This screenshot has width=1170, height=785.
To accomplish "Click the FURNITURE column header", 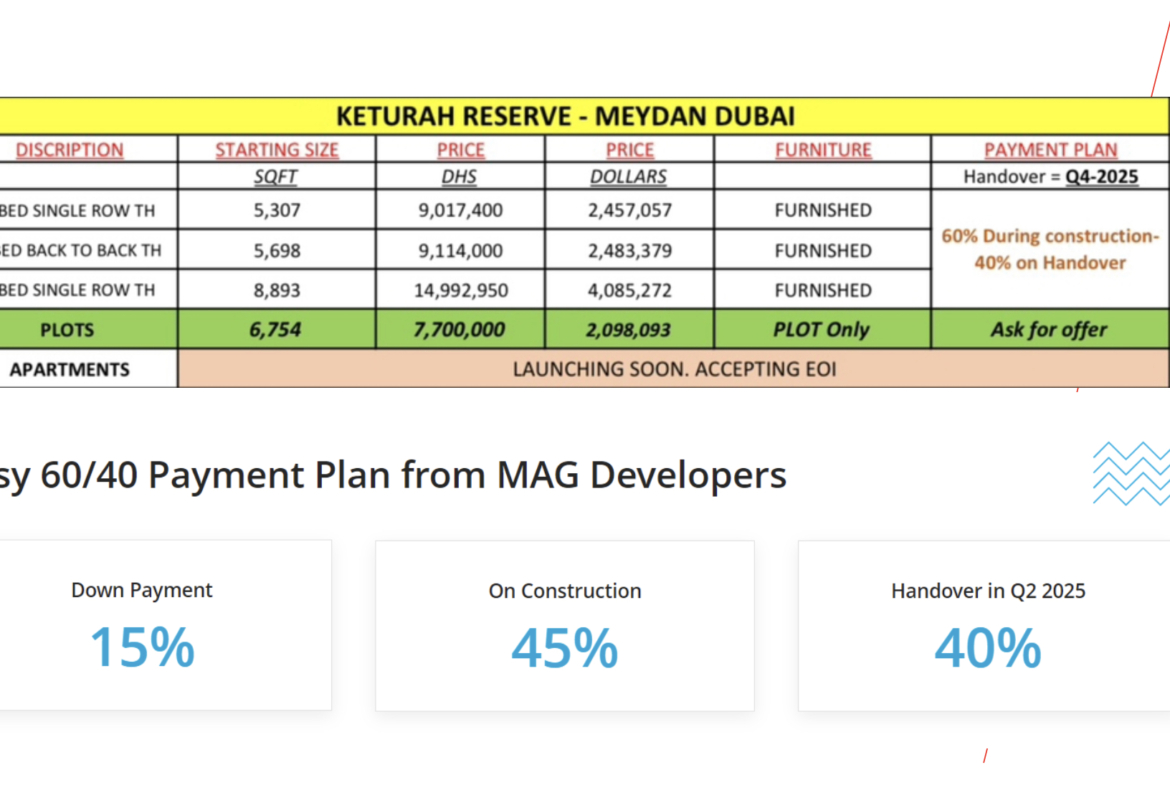I will coord(823,150).
